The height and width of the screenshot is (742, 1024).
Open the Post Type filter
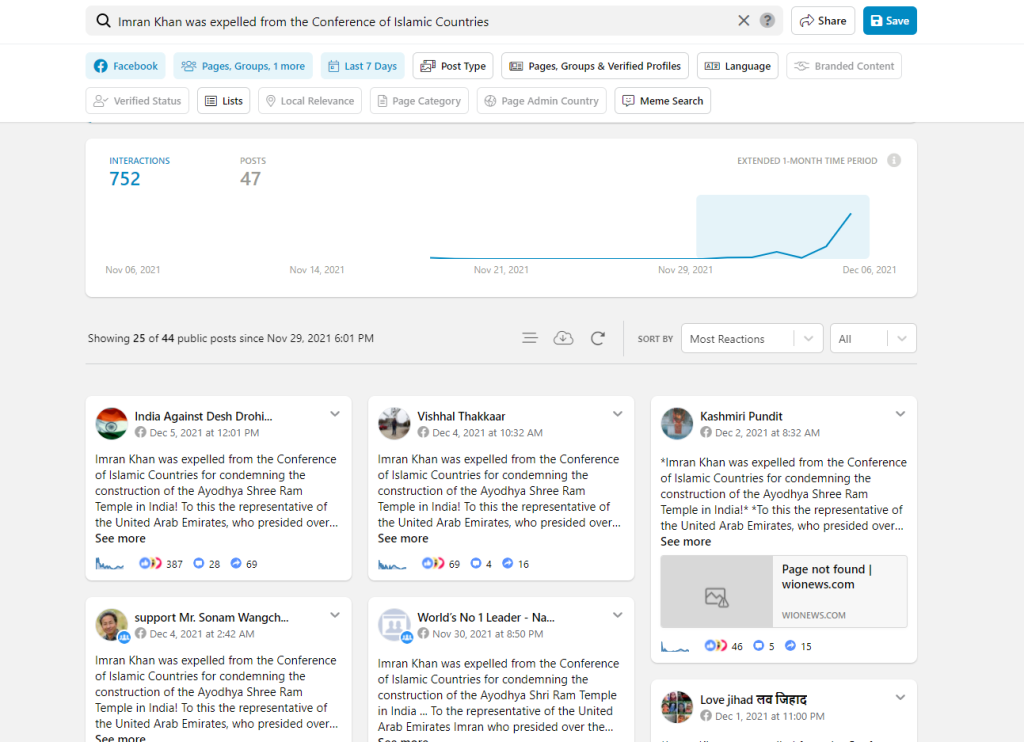pyautogui.click(x=453, y=66)
